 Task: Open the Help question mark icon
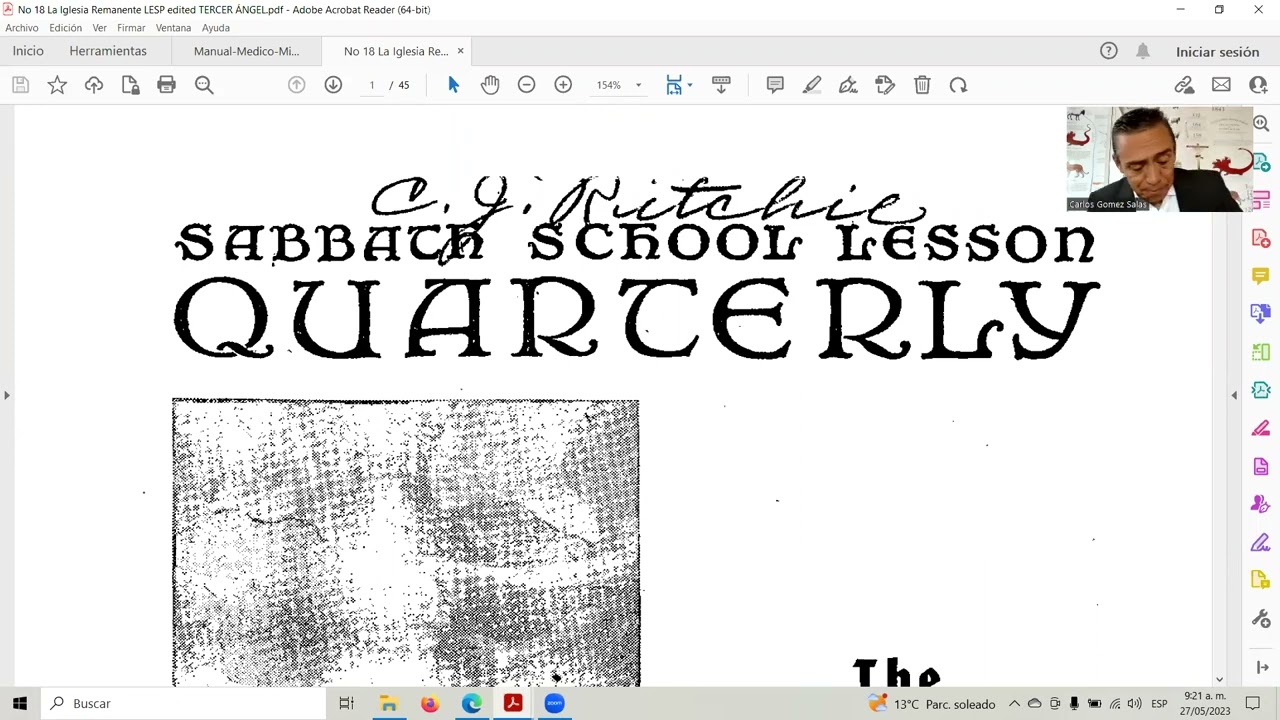1108,51
